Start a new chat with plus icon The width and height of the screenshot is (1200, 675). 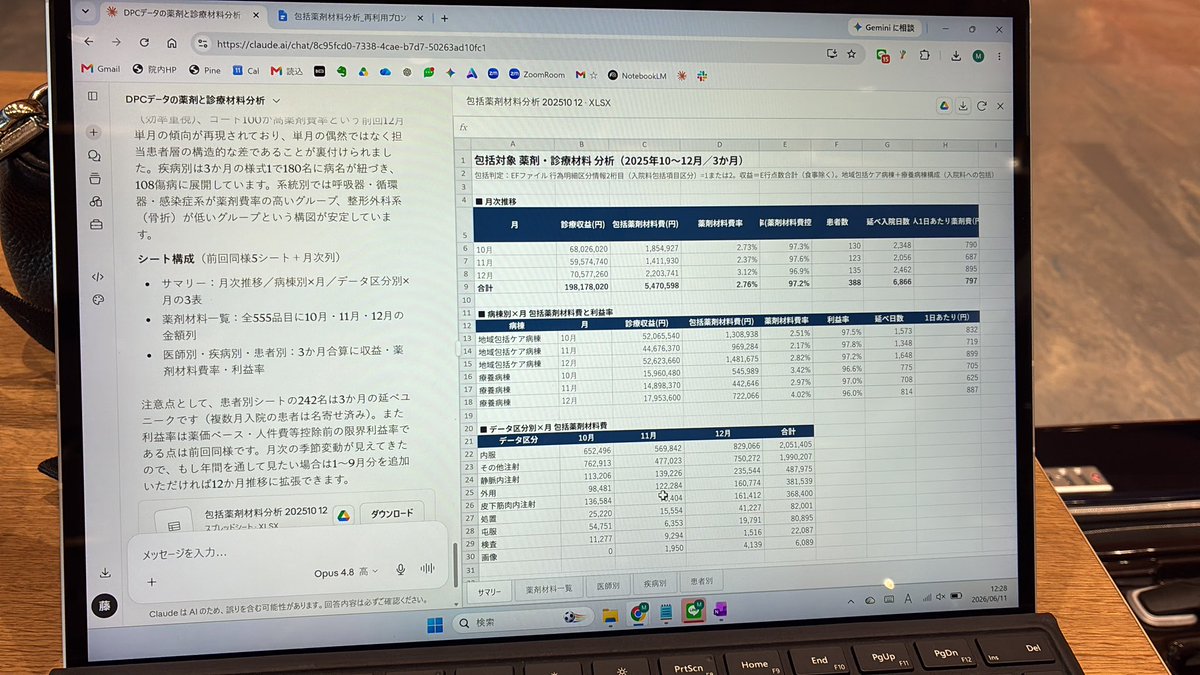94,131
